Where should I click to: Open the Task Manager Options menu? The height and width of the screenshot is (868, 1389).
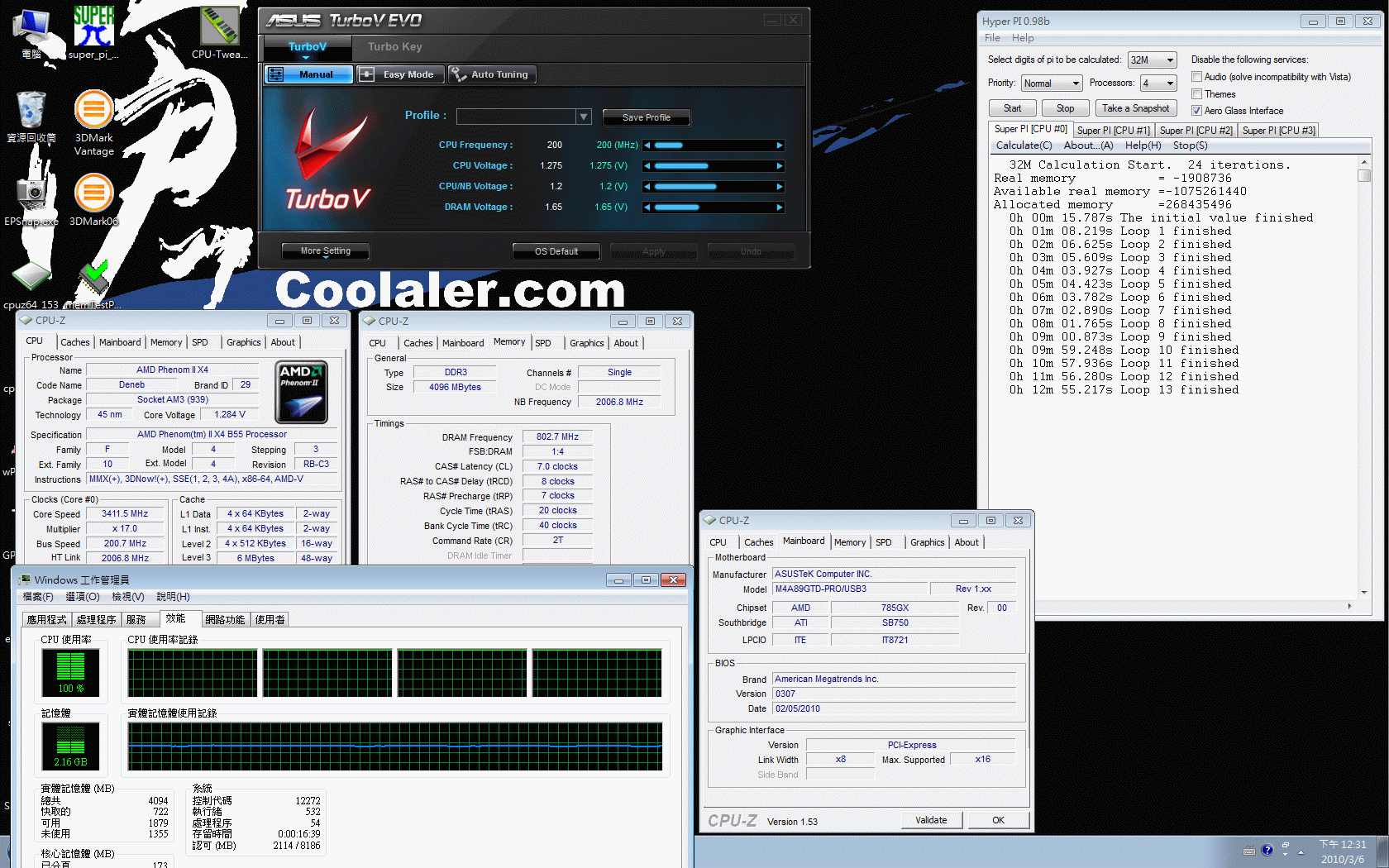[x=82, y=597]
